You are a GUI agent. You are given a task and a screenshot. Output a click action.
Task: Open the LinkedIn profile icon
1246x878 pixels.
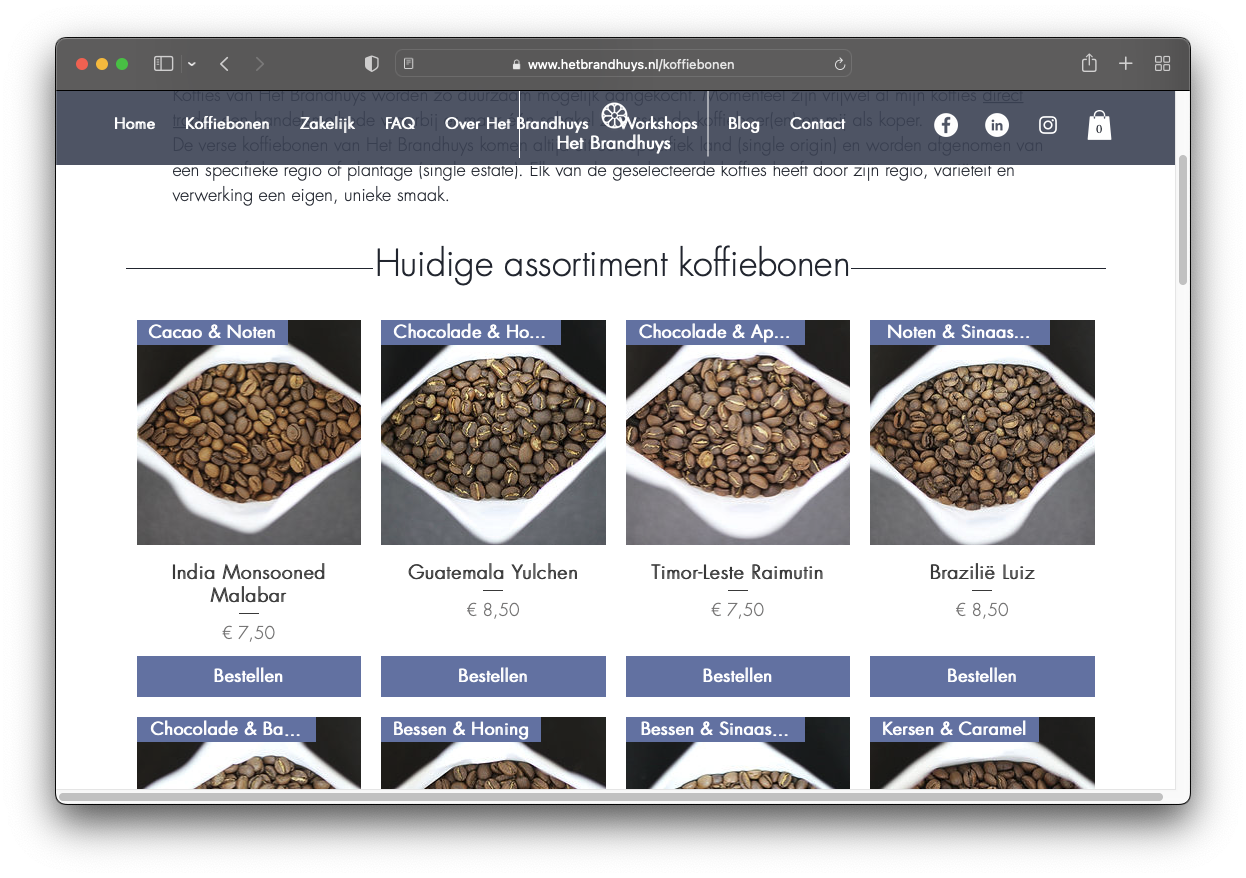click(997, 125)
